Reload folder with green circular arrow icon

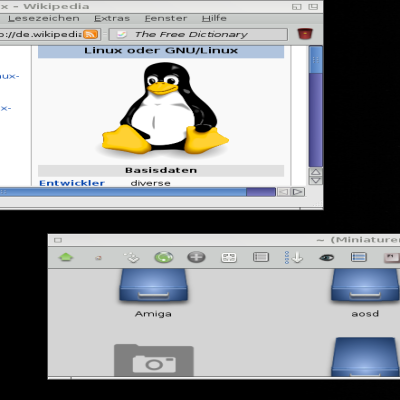click(x=164, y=257)
